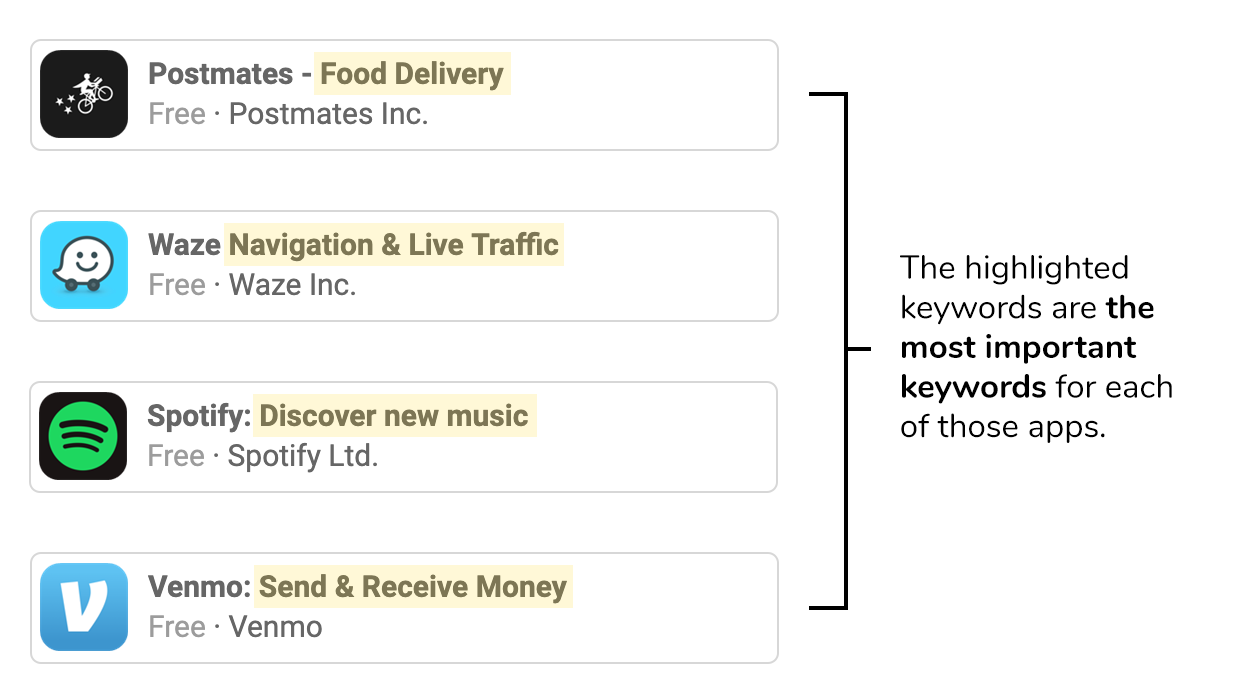Click the Venmo app icon
The width and height of the screenshot is (1250, 692).
pyautogui.click(x=84, y=607)
